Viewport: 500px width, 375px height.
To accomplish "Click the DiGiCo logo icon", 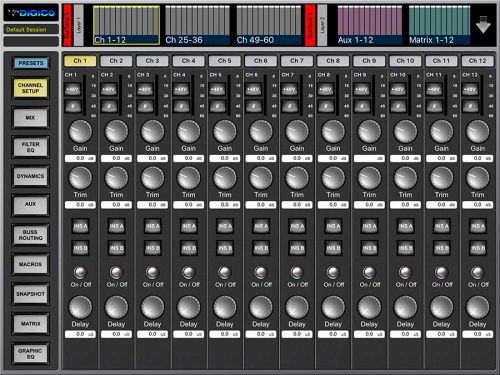I will click(x=31, y=13).
